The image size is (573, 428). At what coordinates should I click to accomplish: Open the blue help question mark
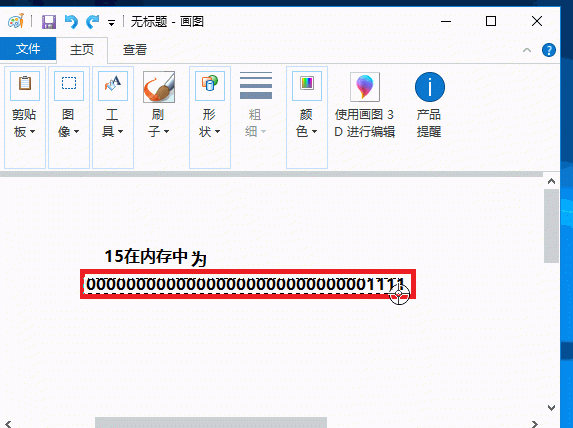coord(549,50)
